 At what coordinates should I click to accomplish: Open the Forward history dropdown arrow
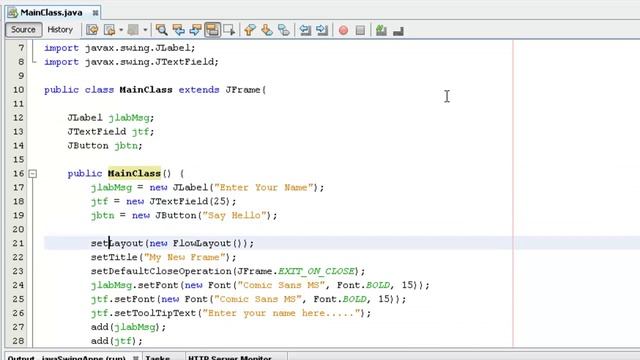pos(145,30)
